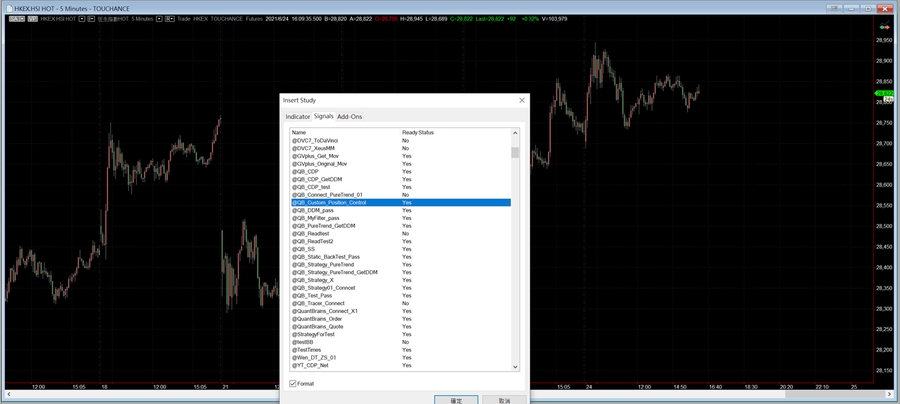Click the scroll down arrow in signals list

516,367
